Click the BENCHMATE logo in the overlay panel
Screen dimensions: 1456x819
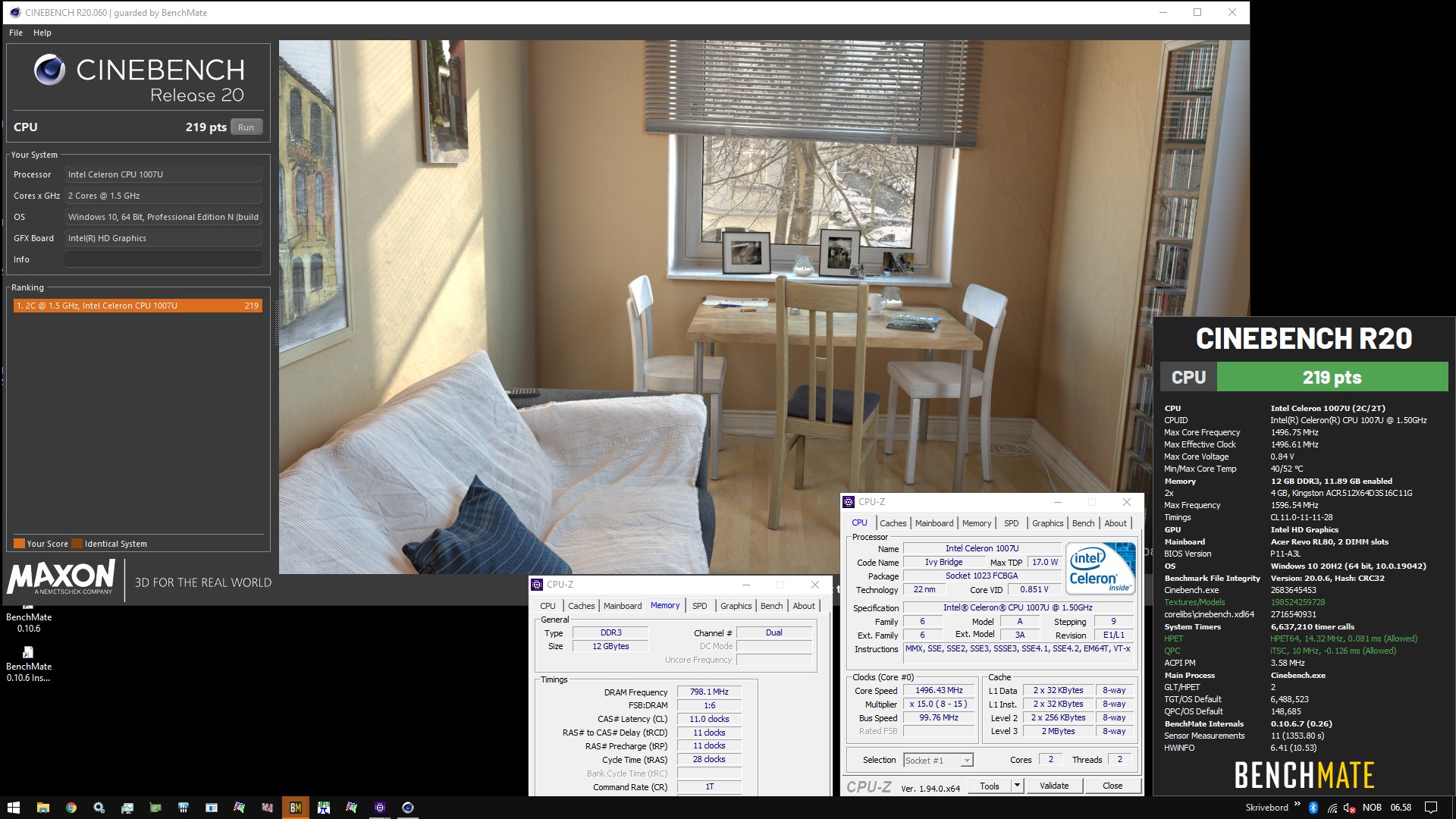1304,776
